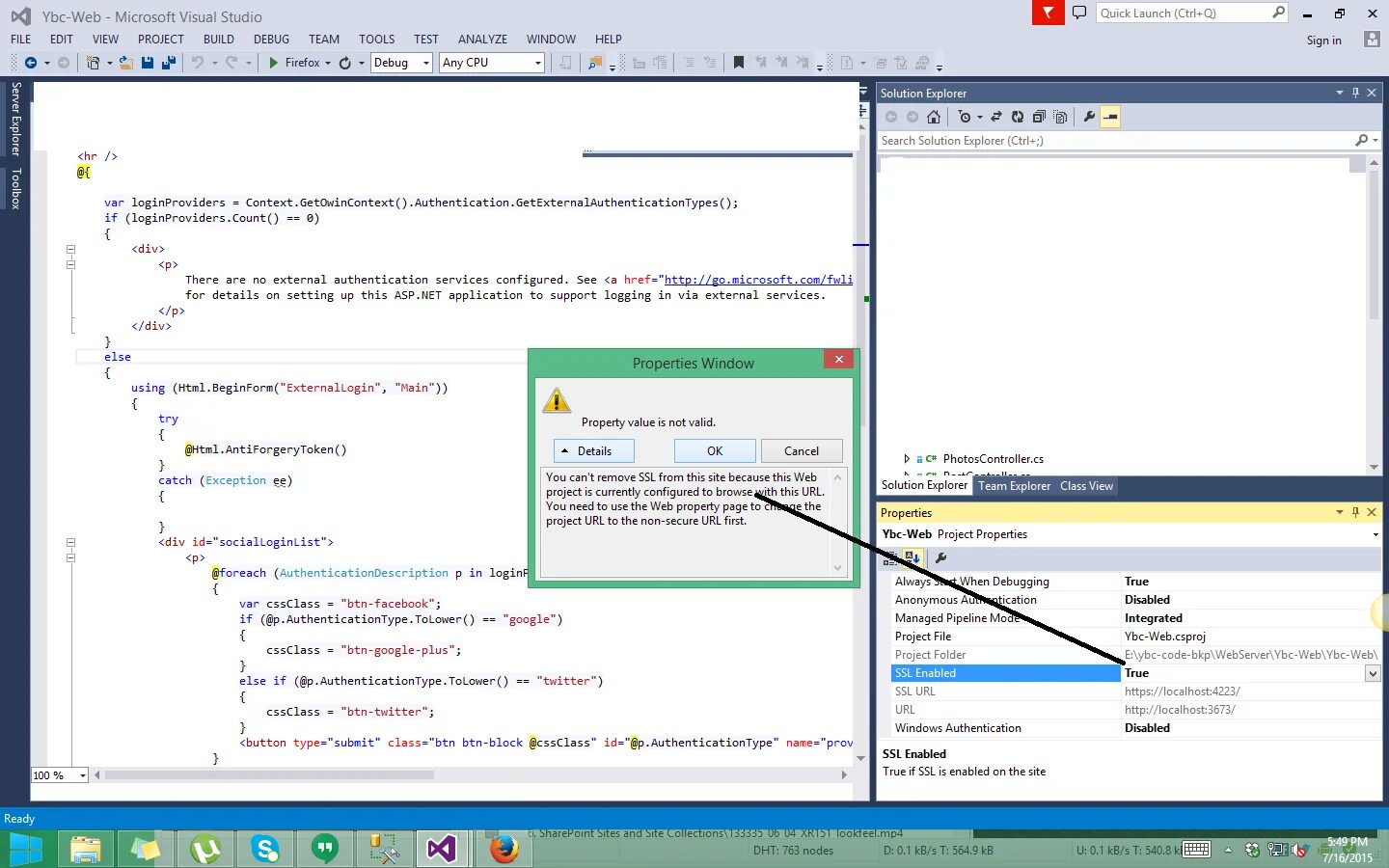
Task: Toggle Preview Selected Items in Solution Explorer
Action: click(x=1110, y=117)
